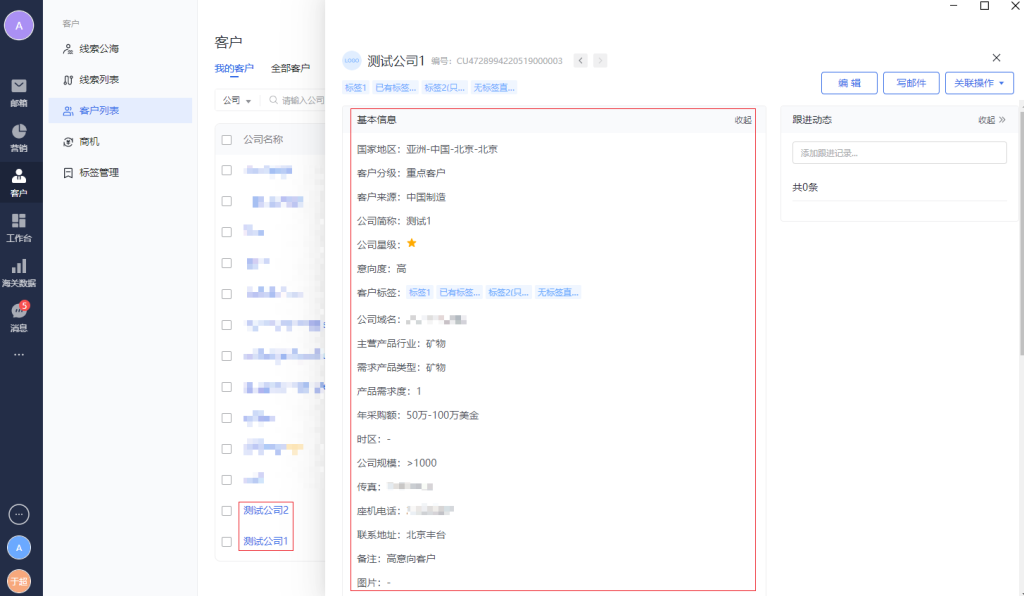Tick the checkbox beside 测试公司1

227,542
